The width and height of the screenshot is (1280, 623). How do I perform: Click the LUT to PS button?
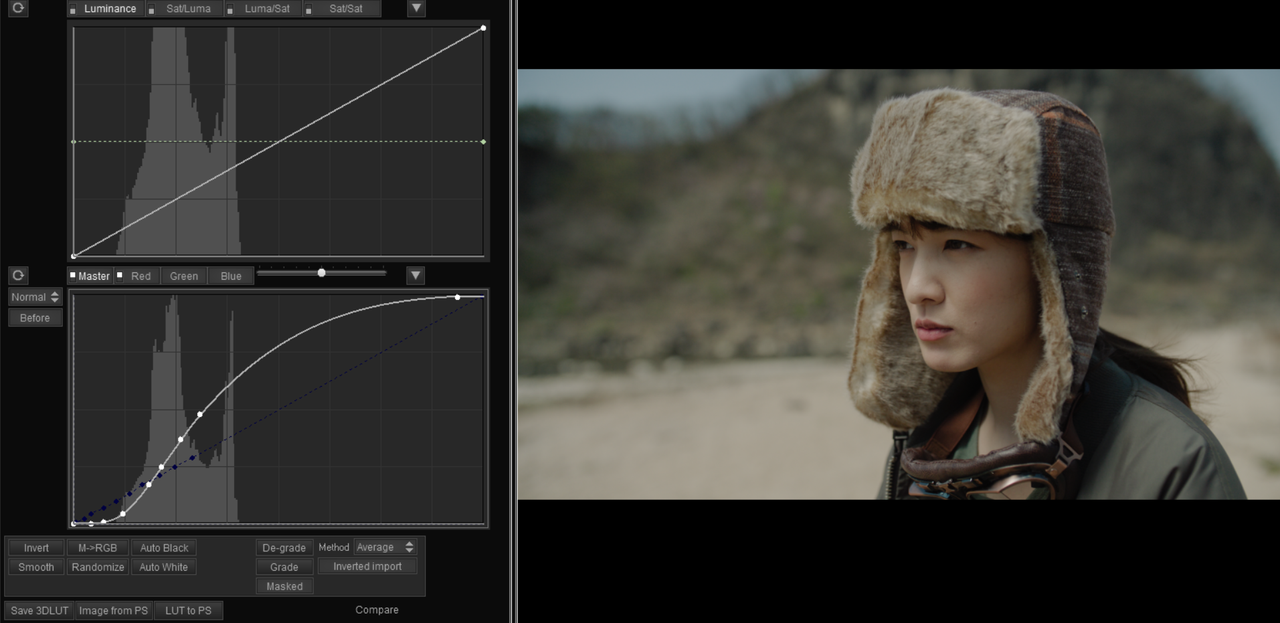189,610
